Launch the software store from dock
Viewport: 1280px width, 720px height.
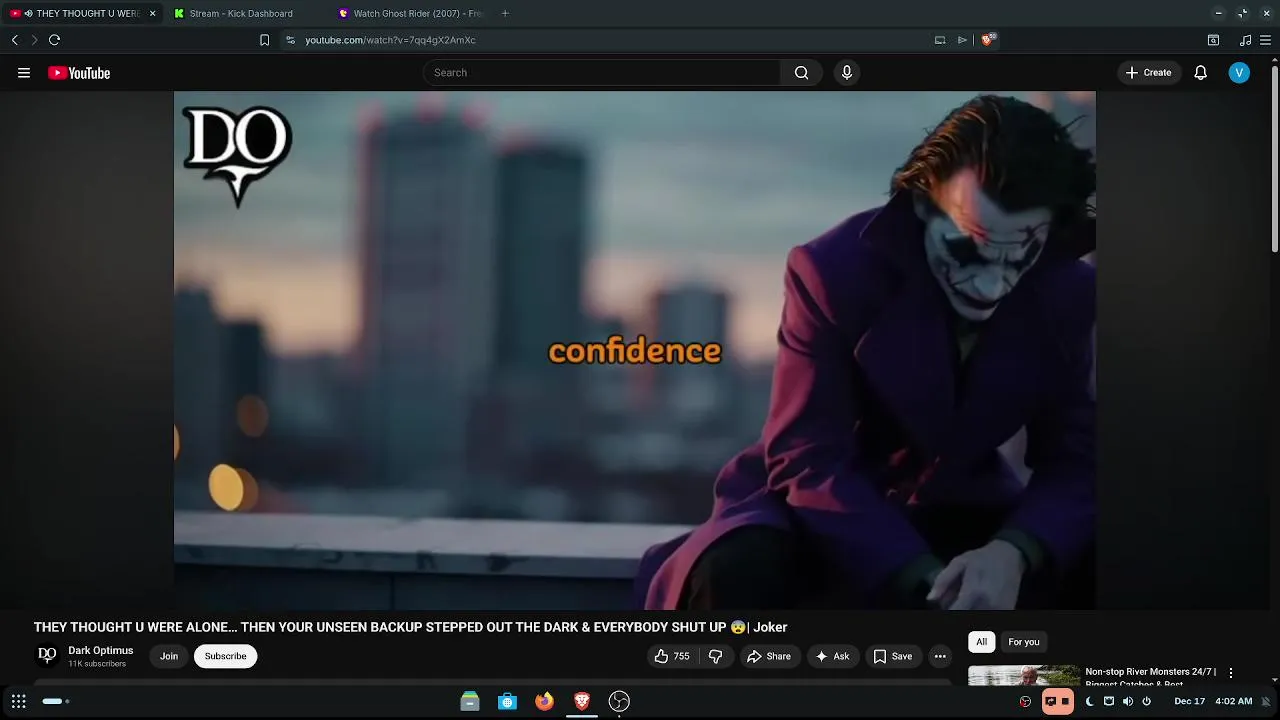click(x=507, y=701)
